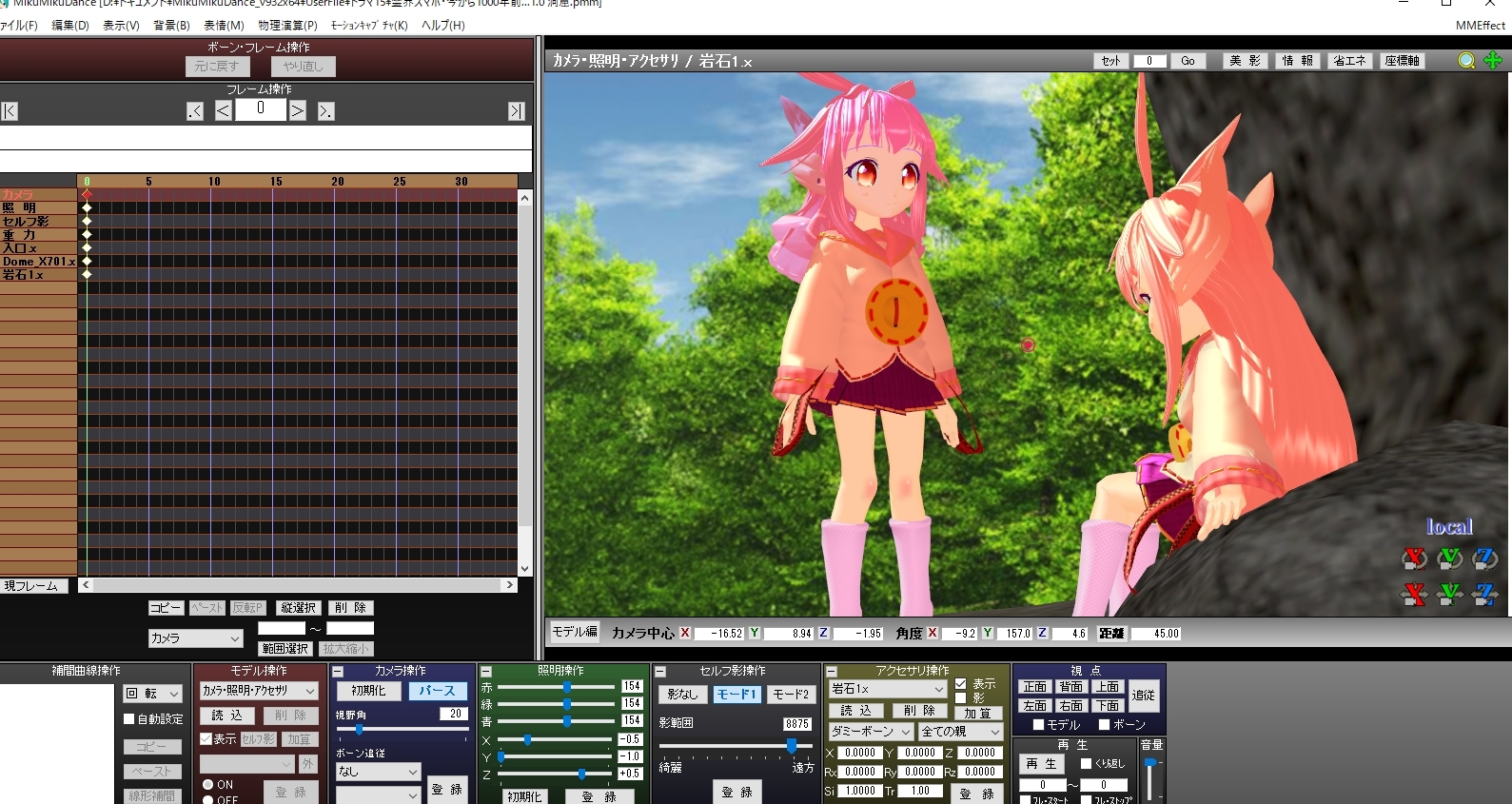1512x804 pixels.
Task: Open the ダミーボーン dropdown
Action: pos(871,732)
